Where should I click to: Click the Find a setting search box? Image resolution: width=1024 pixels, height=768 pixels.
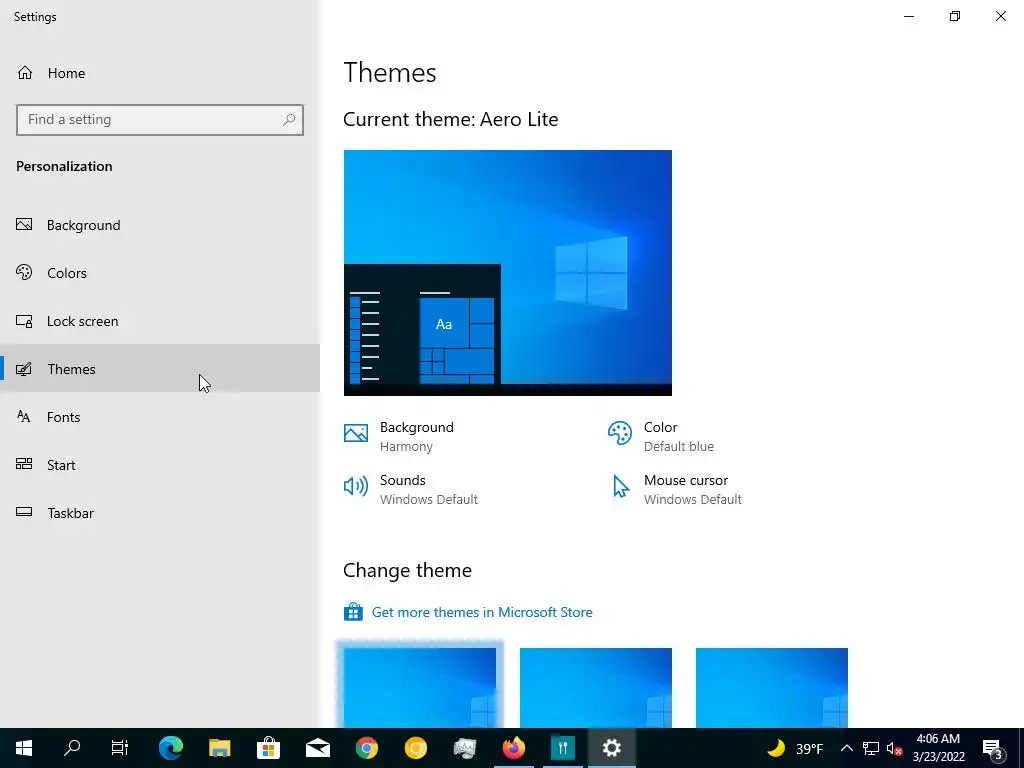159,120
